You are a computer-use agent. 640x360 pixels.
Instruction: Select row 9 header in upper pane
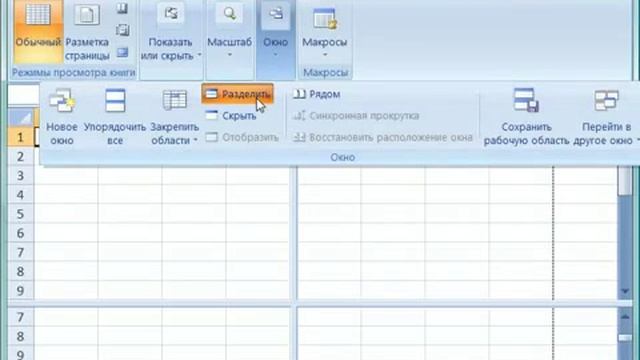click(x=20, y=291)
